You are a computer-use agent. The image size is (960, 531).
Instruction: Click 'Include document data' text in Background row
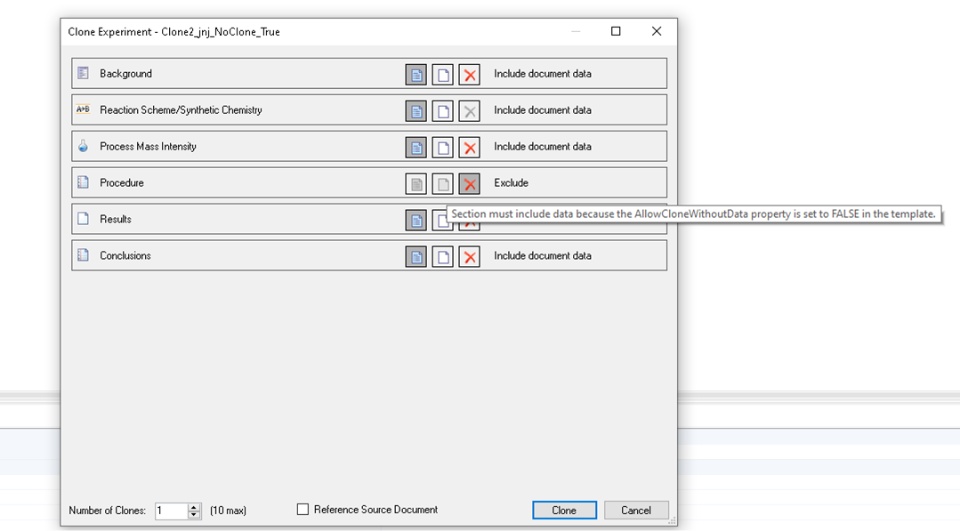pyautogui.click(x=542, y=73)
